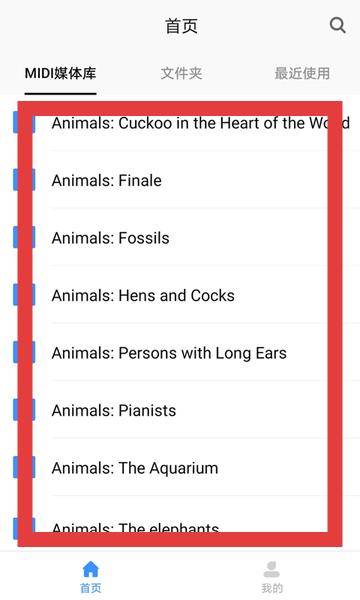Image resolution: width=360 pixels, height=600 pixels.
Task: Click blue file icon beside The Aquarium
Action: pyautogui.click(x=24, y=467)
